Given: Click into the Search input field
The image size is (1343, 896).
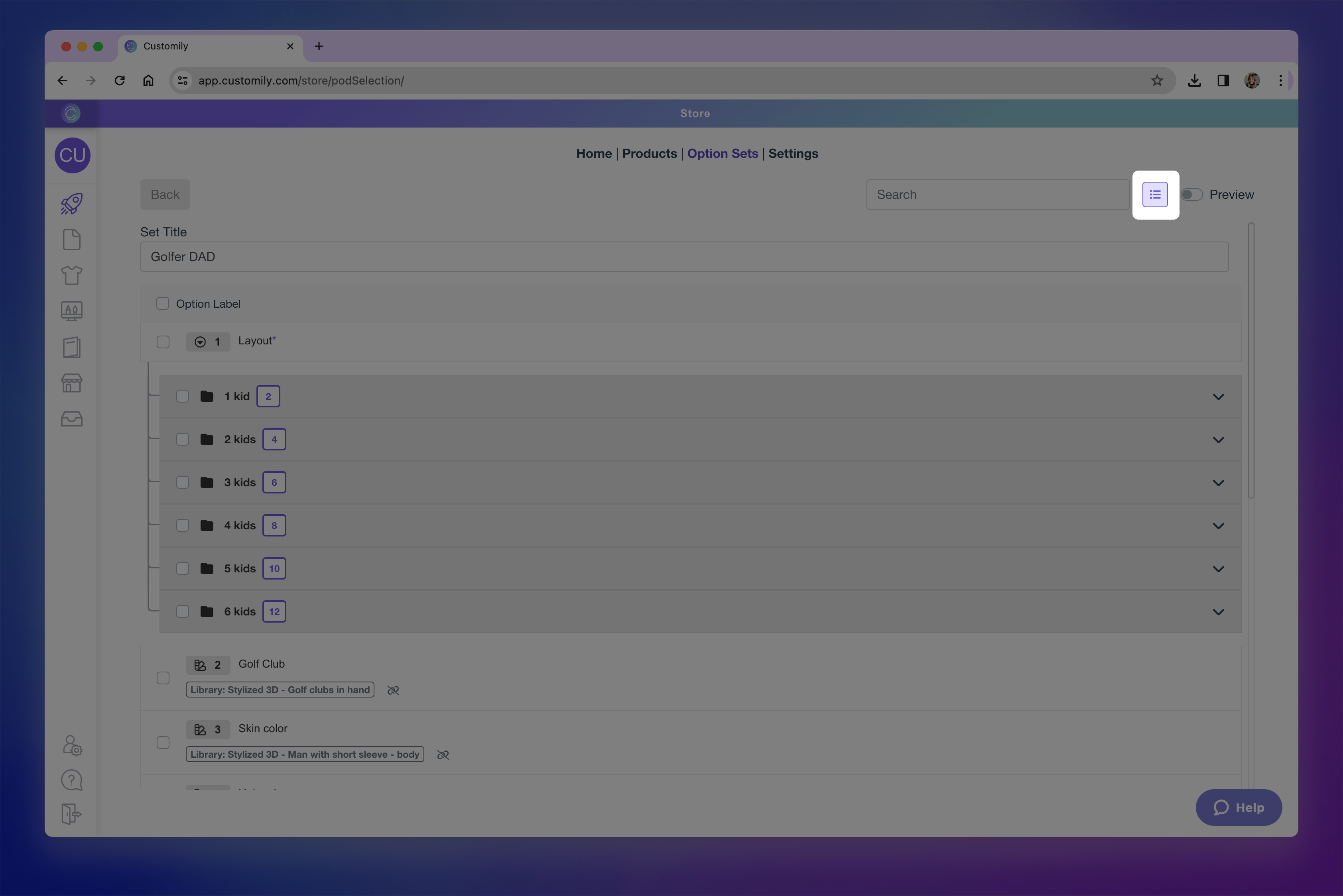Looking at the screenshot, I should pyautogui.click(x=997, y=195).
